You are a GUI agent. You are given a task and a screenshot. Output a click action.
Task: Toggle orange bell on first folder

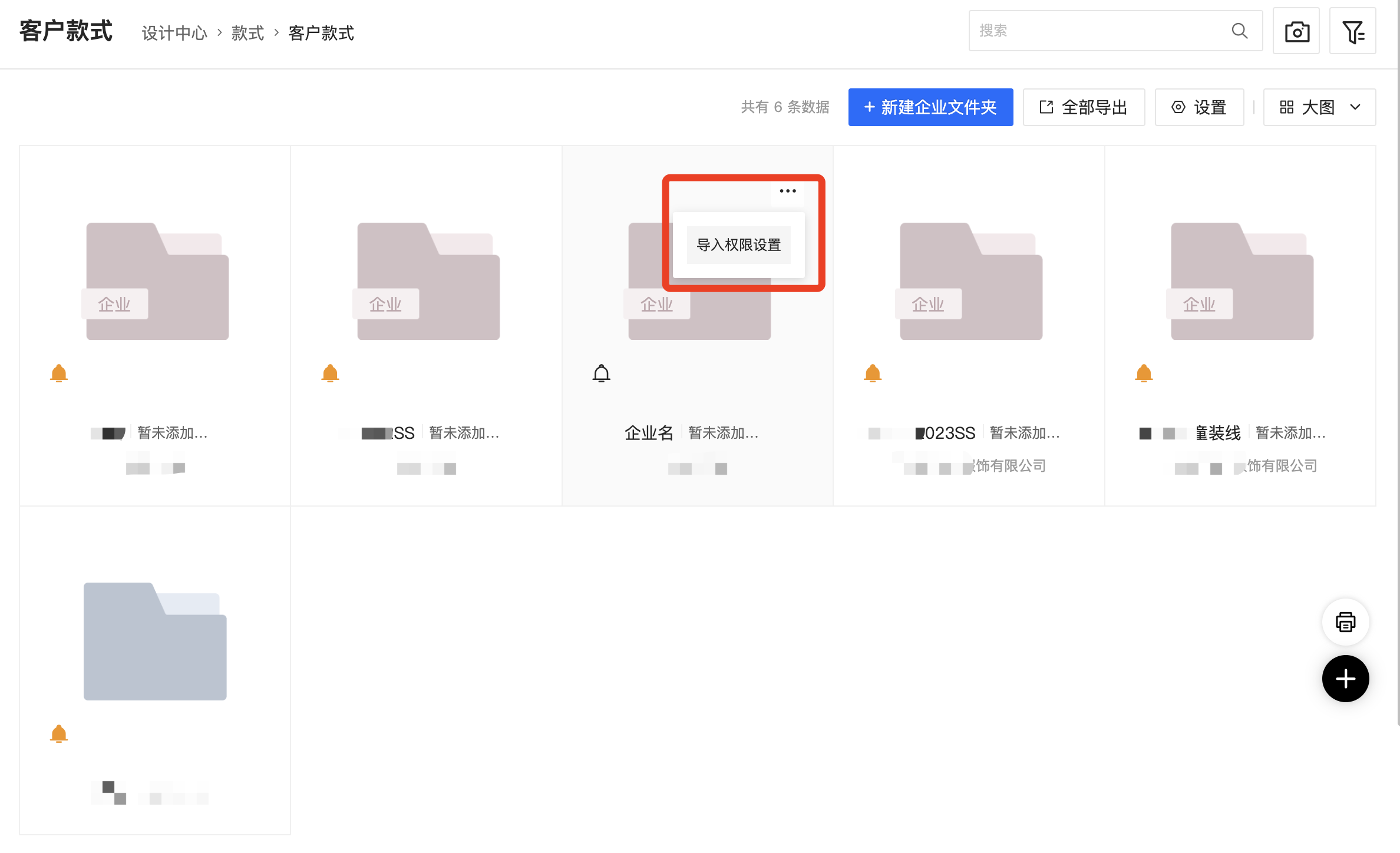(59, 373)
